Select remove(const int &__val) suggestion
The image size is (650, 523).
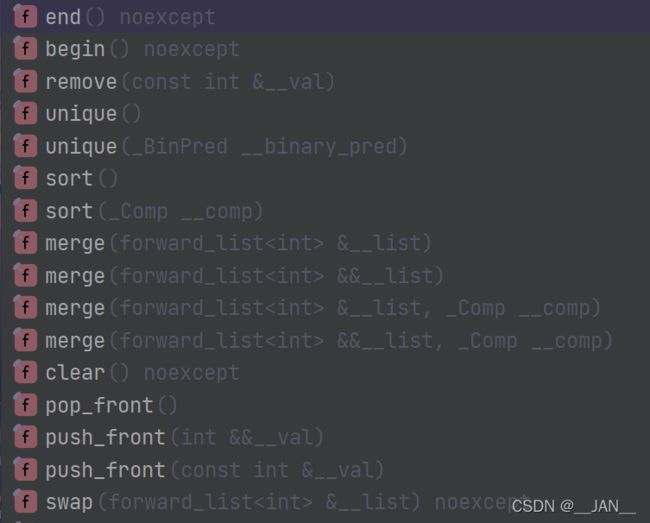(325, 81)
